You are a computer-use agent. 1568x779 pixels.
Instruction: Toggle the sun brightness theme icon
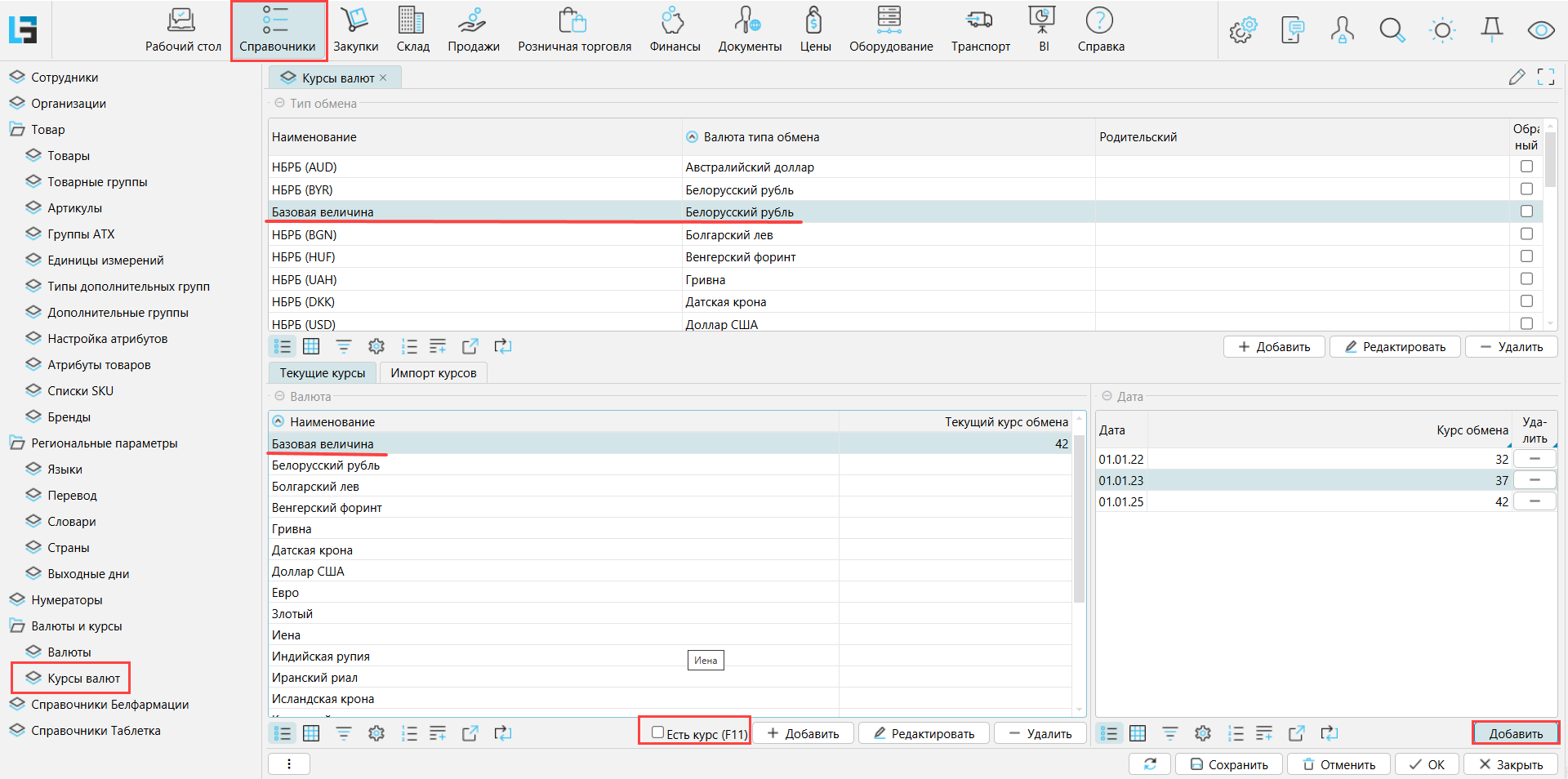(x=1442, y=30)
